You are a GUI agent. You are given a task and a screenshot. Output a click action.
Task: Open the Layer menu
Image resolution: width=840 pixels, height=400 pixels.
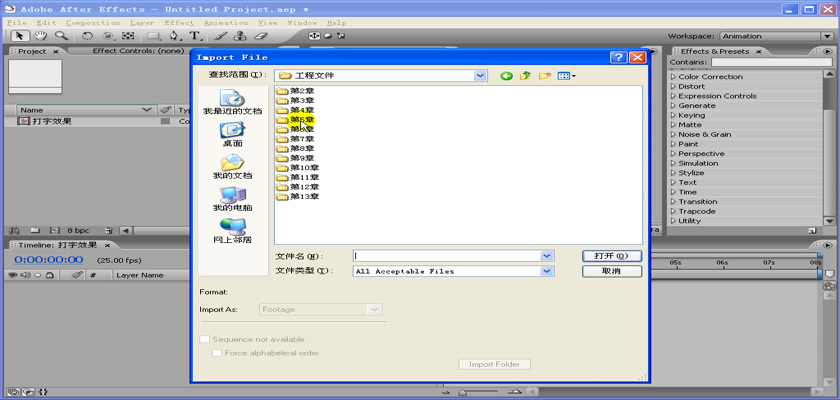click(142, 23)
